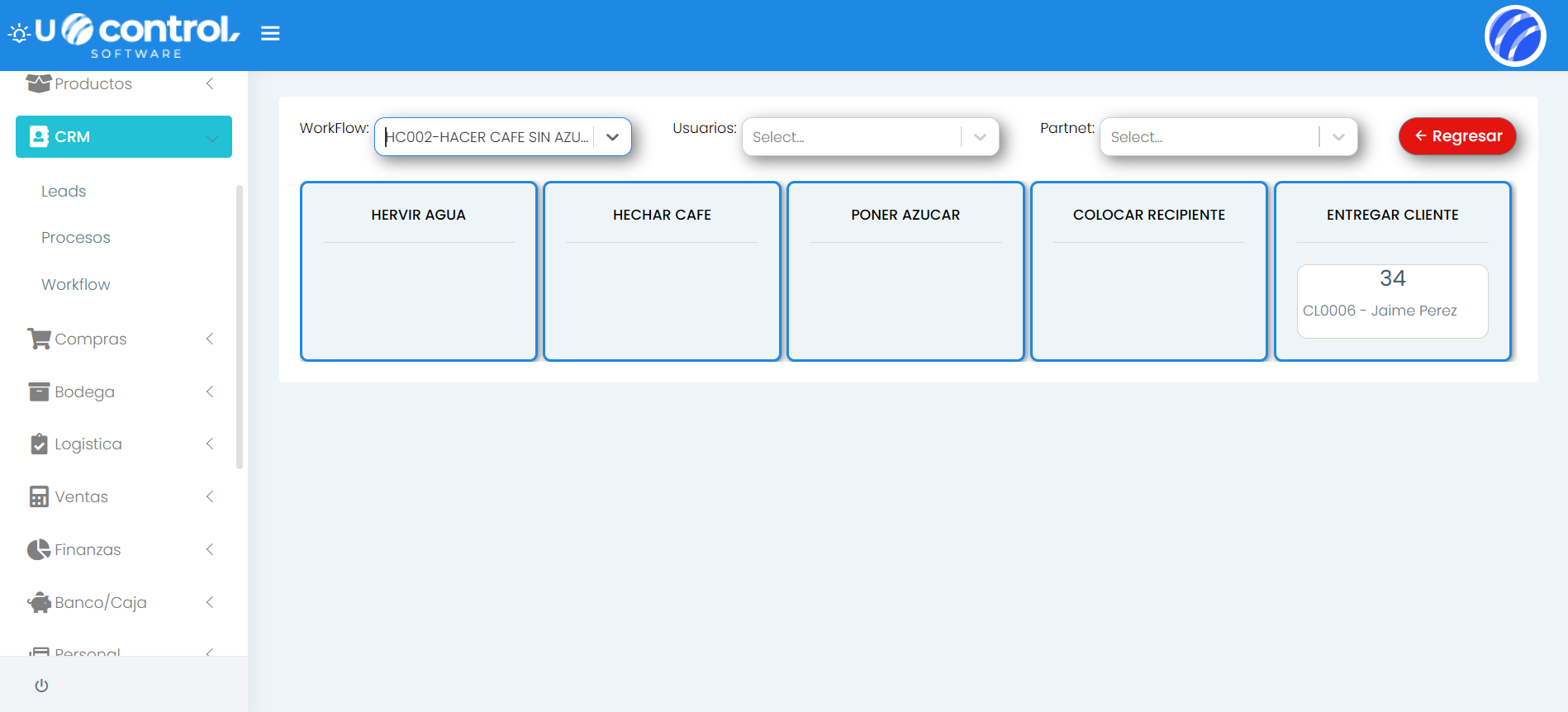1568x712 pixels.
Task: Click the Logistica clipboard icon
Action: tap(39, 444)
